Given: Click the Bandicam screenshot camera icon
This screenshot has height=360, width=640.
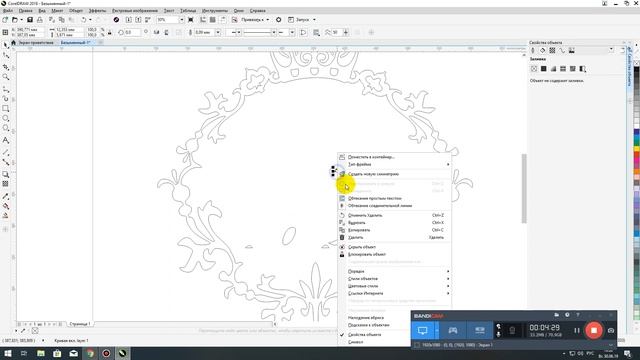Looking at the screenshot, I should [611, 330].
